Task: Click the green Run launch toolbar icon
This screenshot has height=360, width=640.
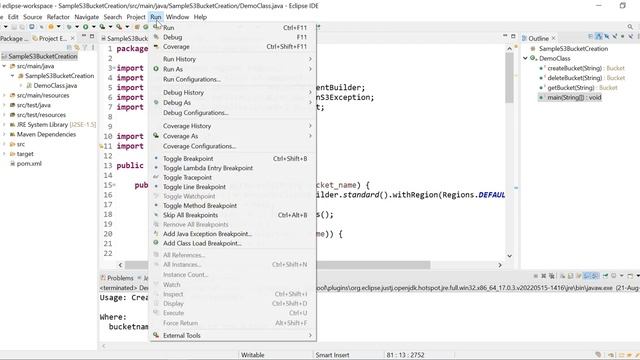Action: coord(85,27)
